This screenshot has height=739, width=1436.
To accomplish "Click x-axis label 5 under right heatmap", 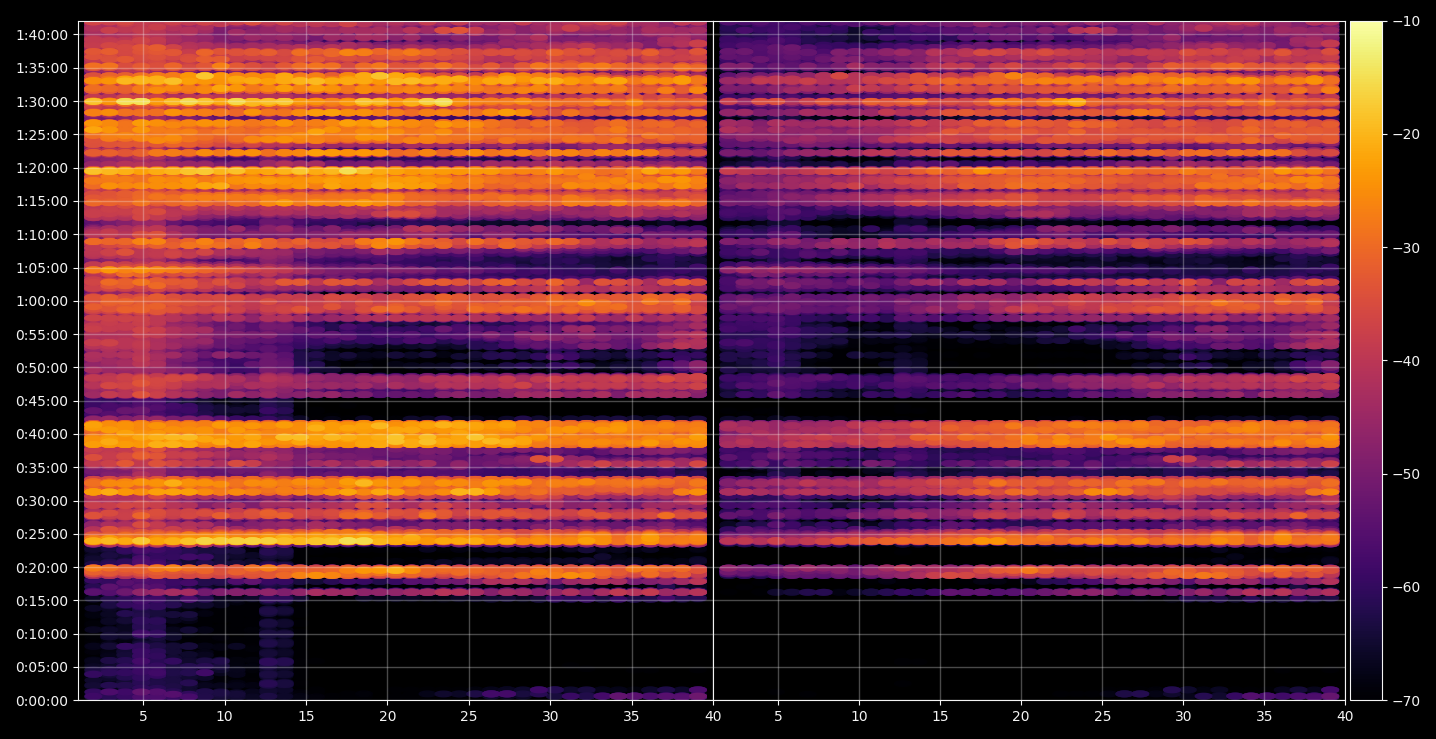I will point(777,717).
